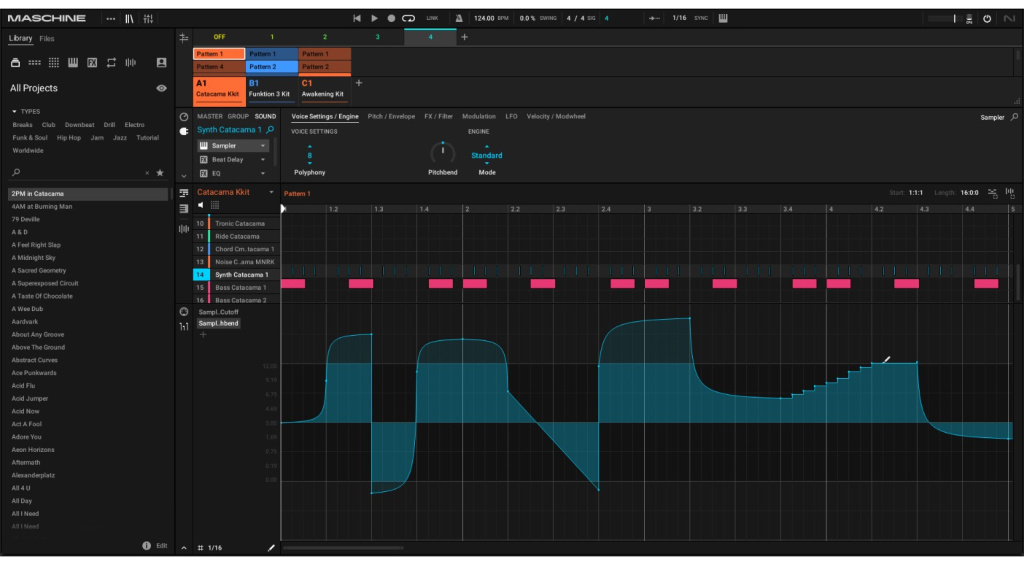
Task: Click the horizontal scrollbar under the pattern editor
Action: pyautogui.click(x=344, y=548)
